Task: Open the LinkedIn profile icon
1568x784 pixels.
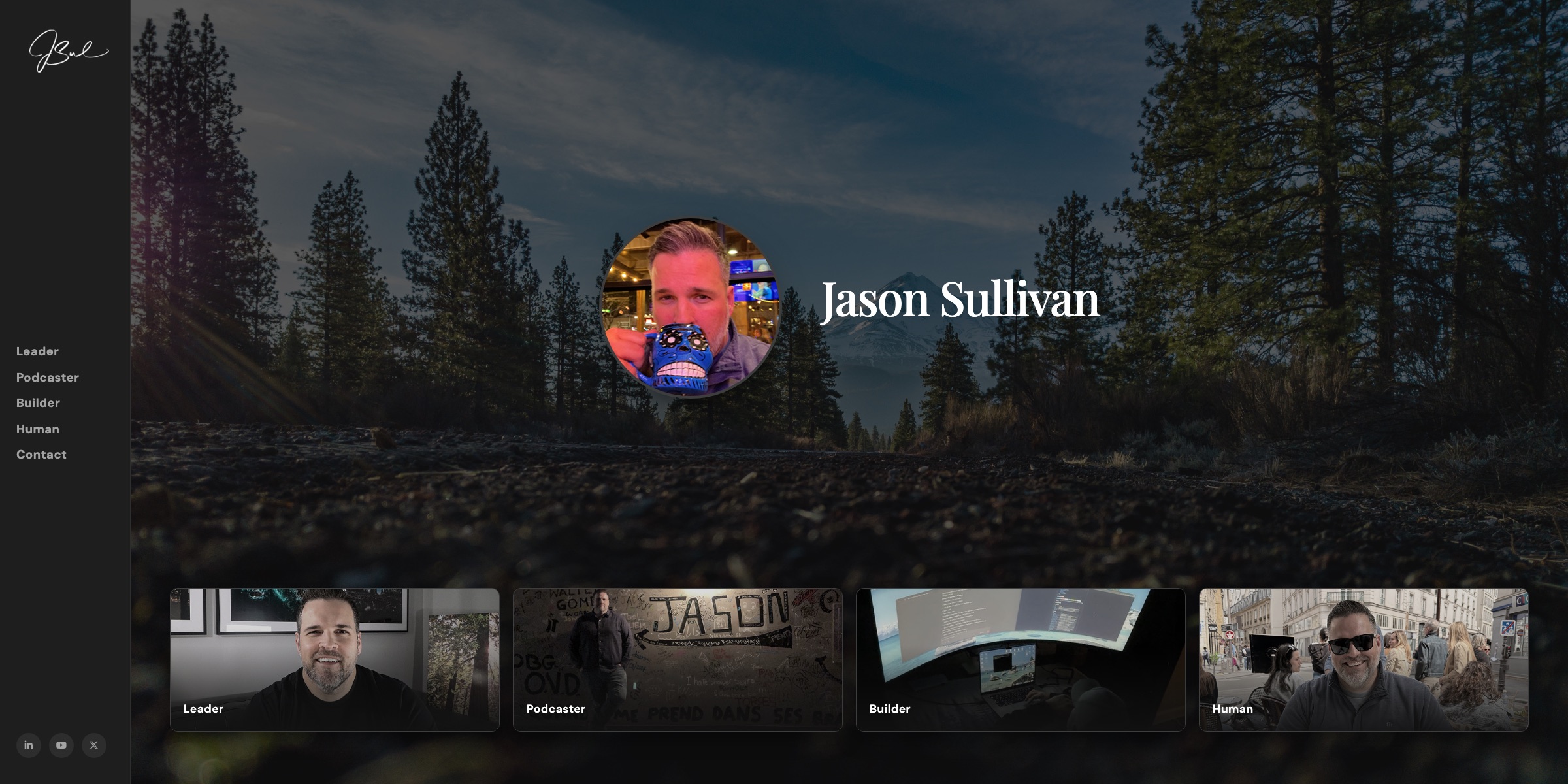Action: [x=29, y=745]
